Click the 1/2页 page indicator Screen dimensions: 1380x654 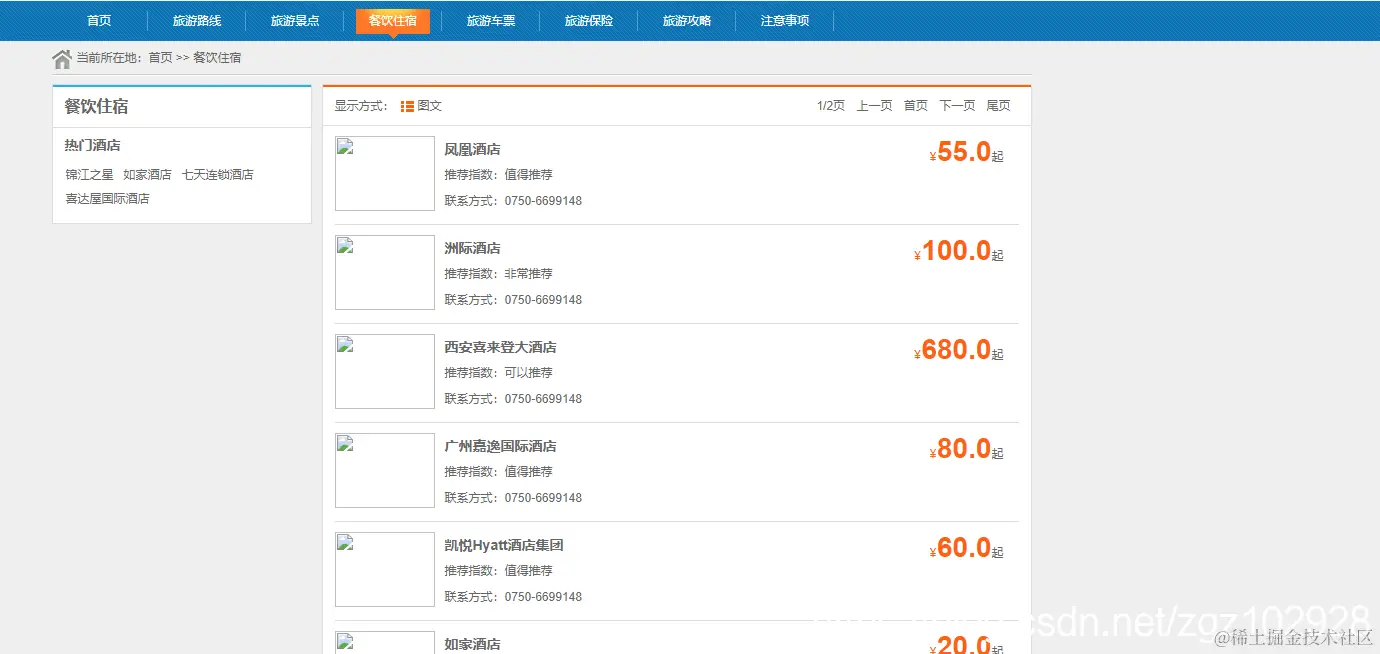pyautogui.click(x=831, y=106)
